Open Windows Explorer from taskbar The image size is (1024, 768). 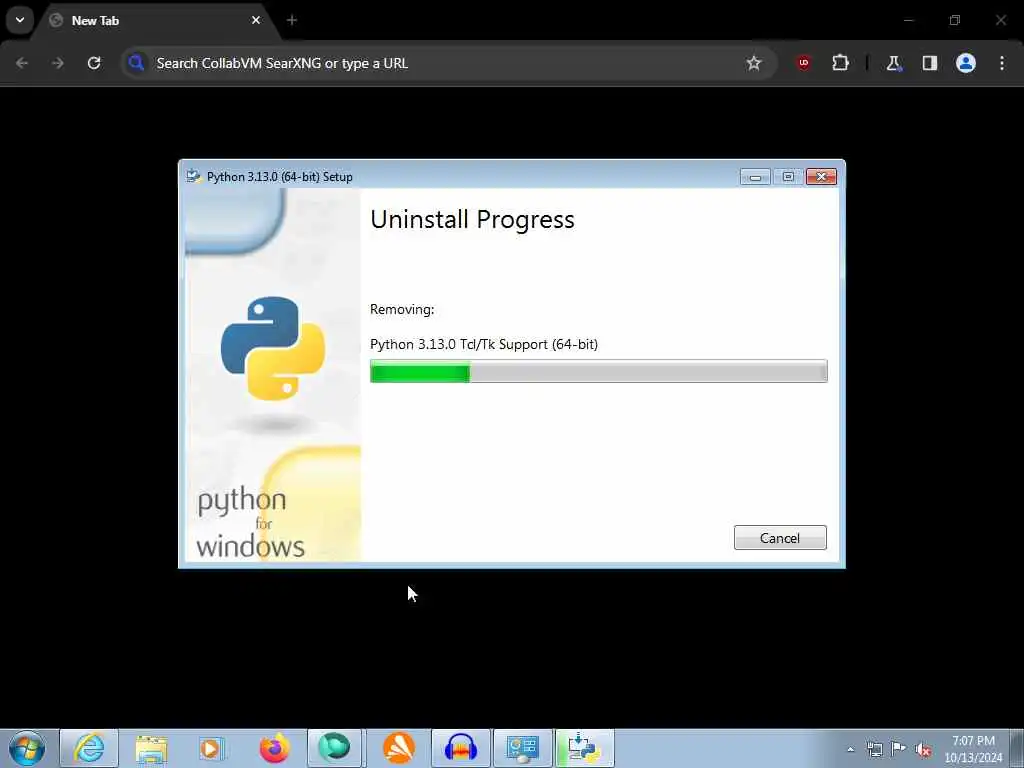(151, 748)
